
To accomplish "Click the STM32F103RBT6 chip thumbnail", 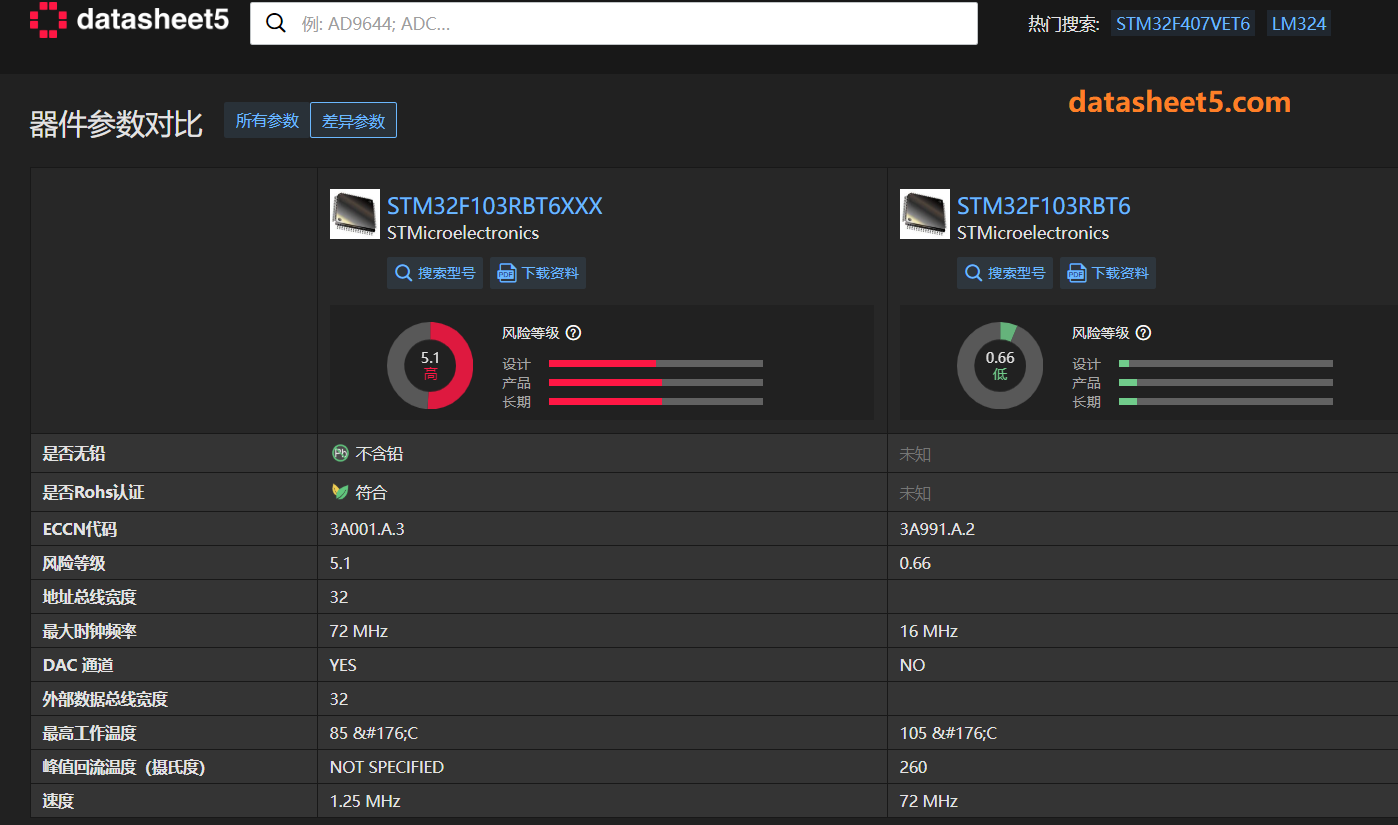I will (925, 214).
